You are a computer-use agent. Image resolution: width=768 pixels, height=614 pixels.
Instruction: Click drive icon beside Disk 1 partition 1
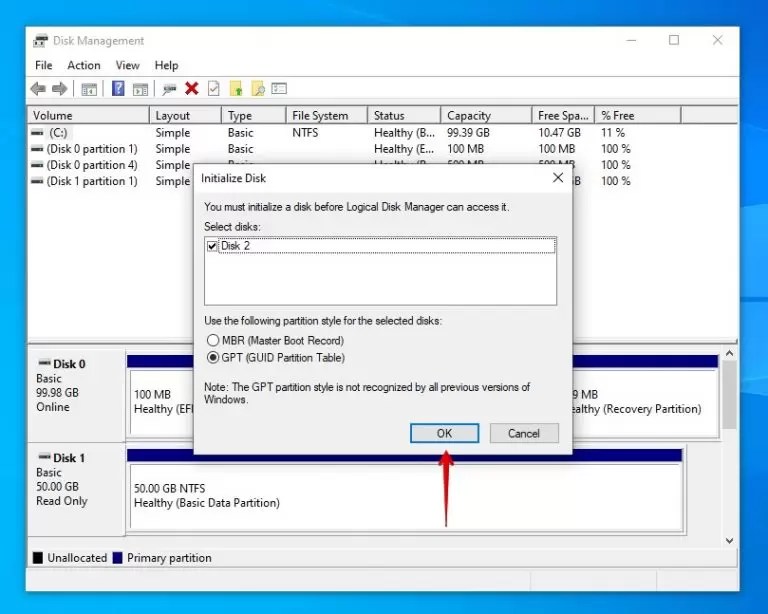pyautogui.click(x=37, y=181)
